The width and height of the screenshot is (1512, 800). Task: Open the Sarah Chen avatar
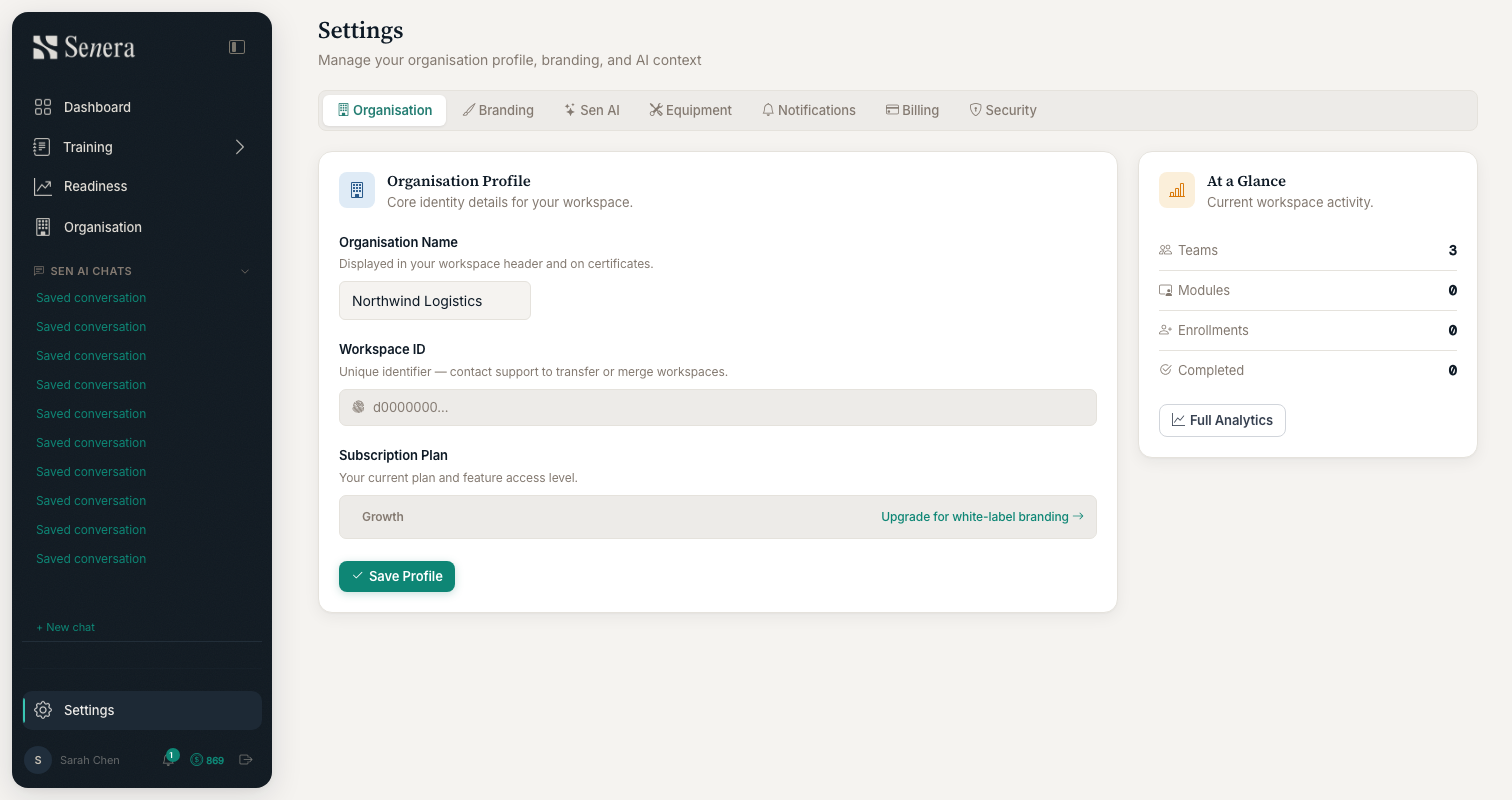click(38, 760)
